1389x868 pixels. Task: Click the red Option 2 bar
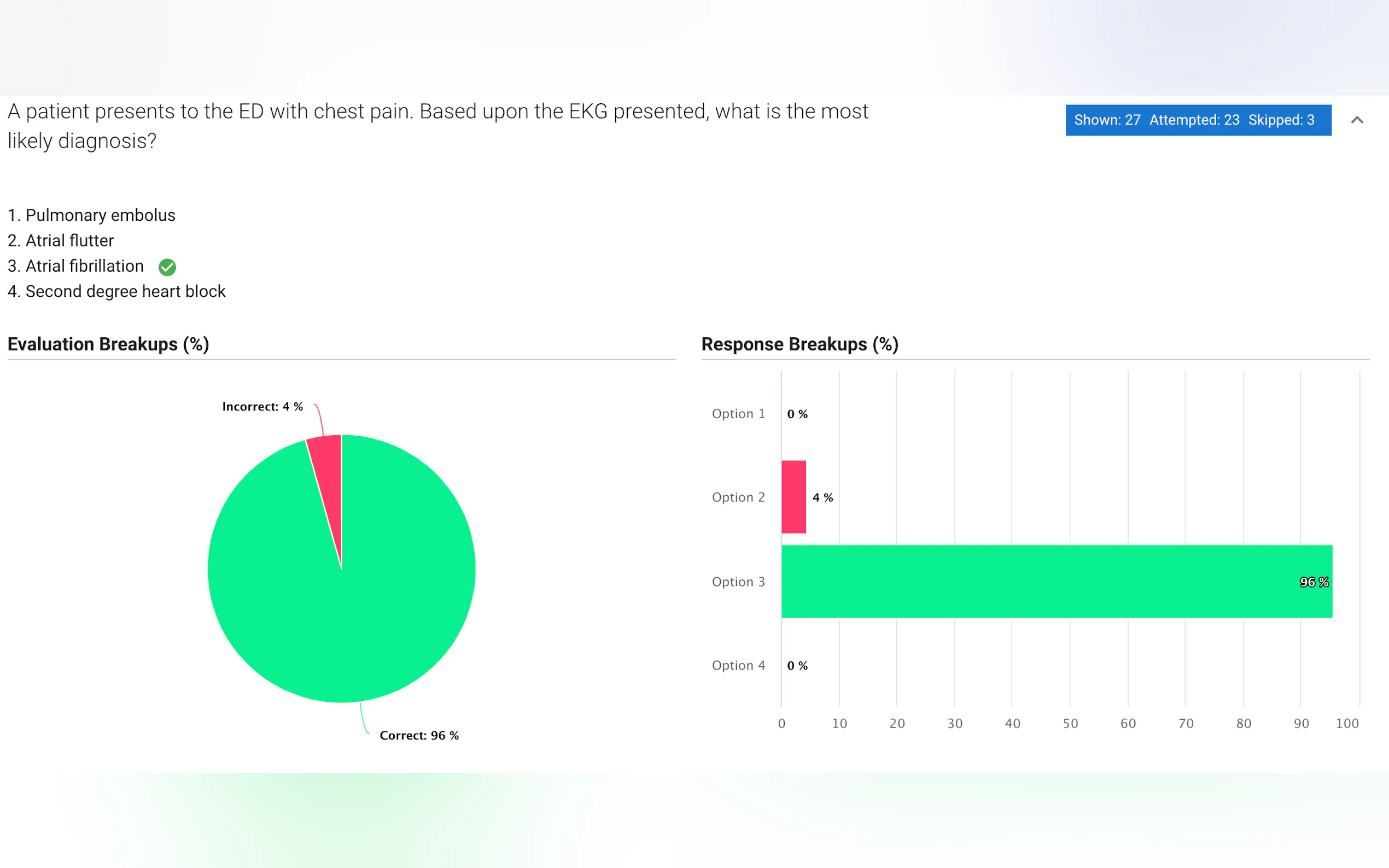click(793, 497)
